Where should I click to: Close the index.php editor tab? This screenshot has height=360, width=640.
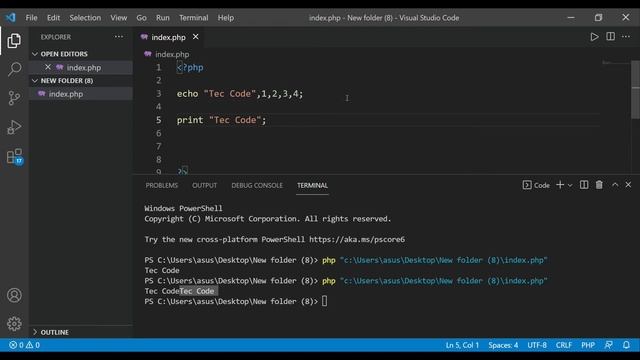196,37
